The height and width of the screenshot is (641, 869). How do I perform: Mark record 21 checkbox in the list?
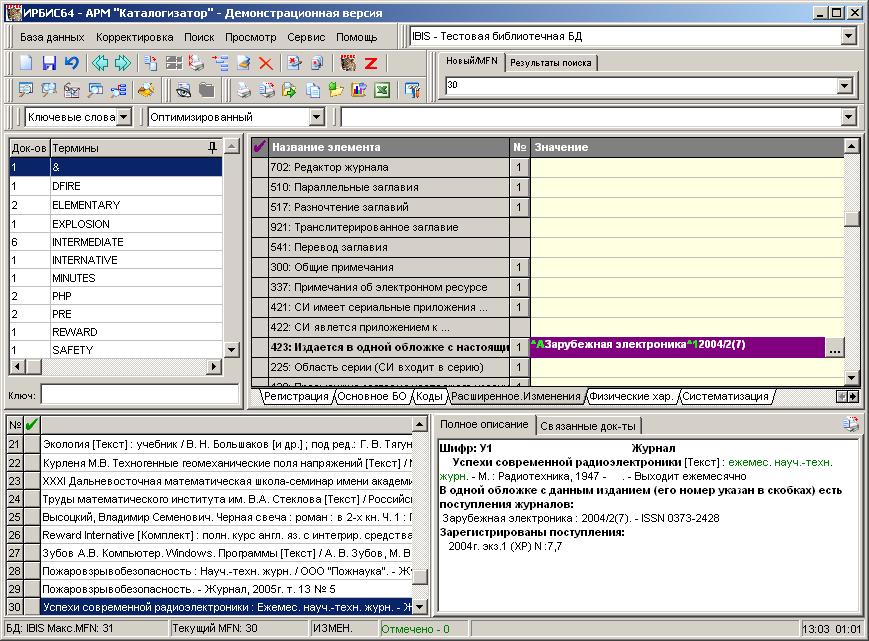tap(32, 444)
